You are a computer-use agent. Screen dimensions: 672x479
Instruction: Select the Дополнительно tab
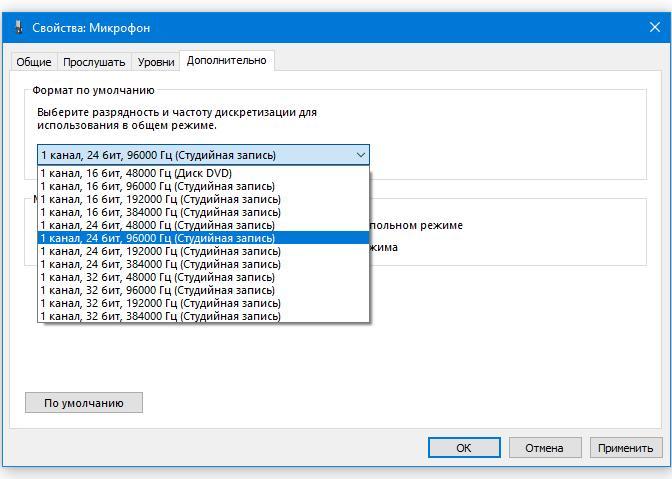point(226,60)
